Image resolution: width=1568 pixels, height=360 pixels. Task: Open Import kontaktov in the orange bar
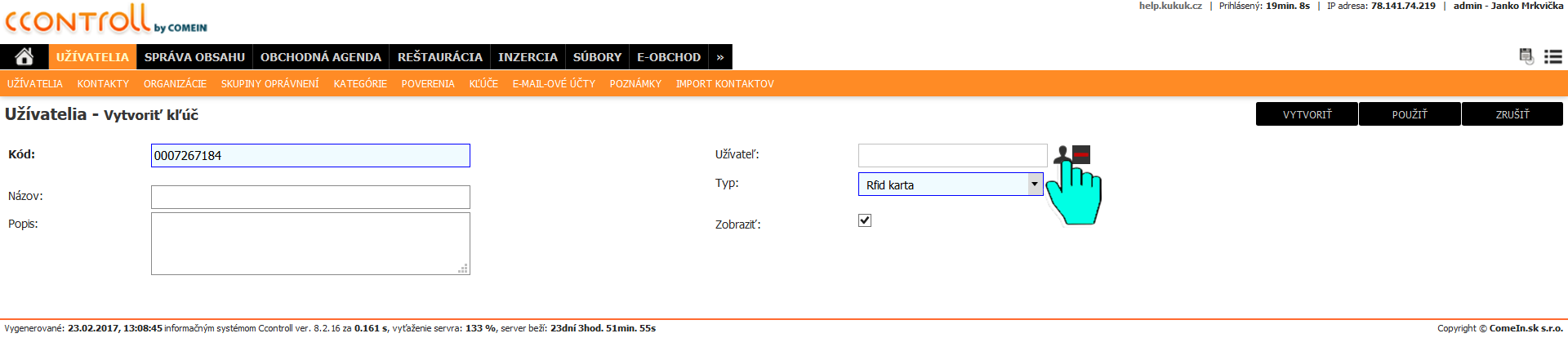click(x=724, y=84)
